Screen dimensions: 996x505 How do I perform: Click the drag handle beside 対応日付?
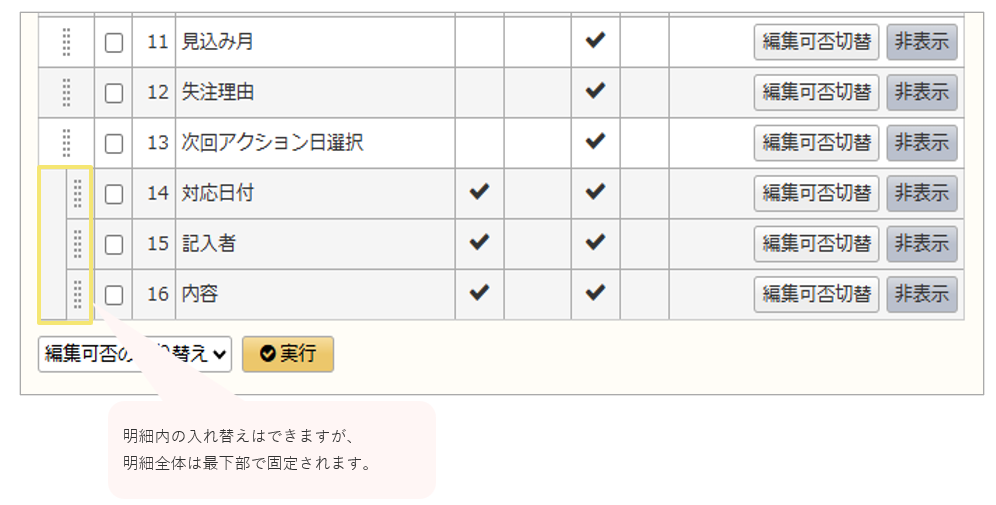click(78, 194)
